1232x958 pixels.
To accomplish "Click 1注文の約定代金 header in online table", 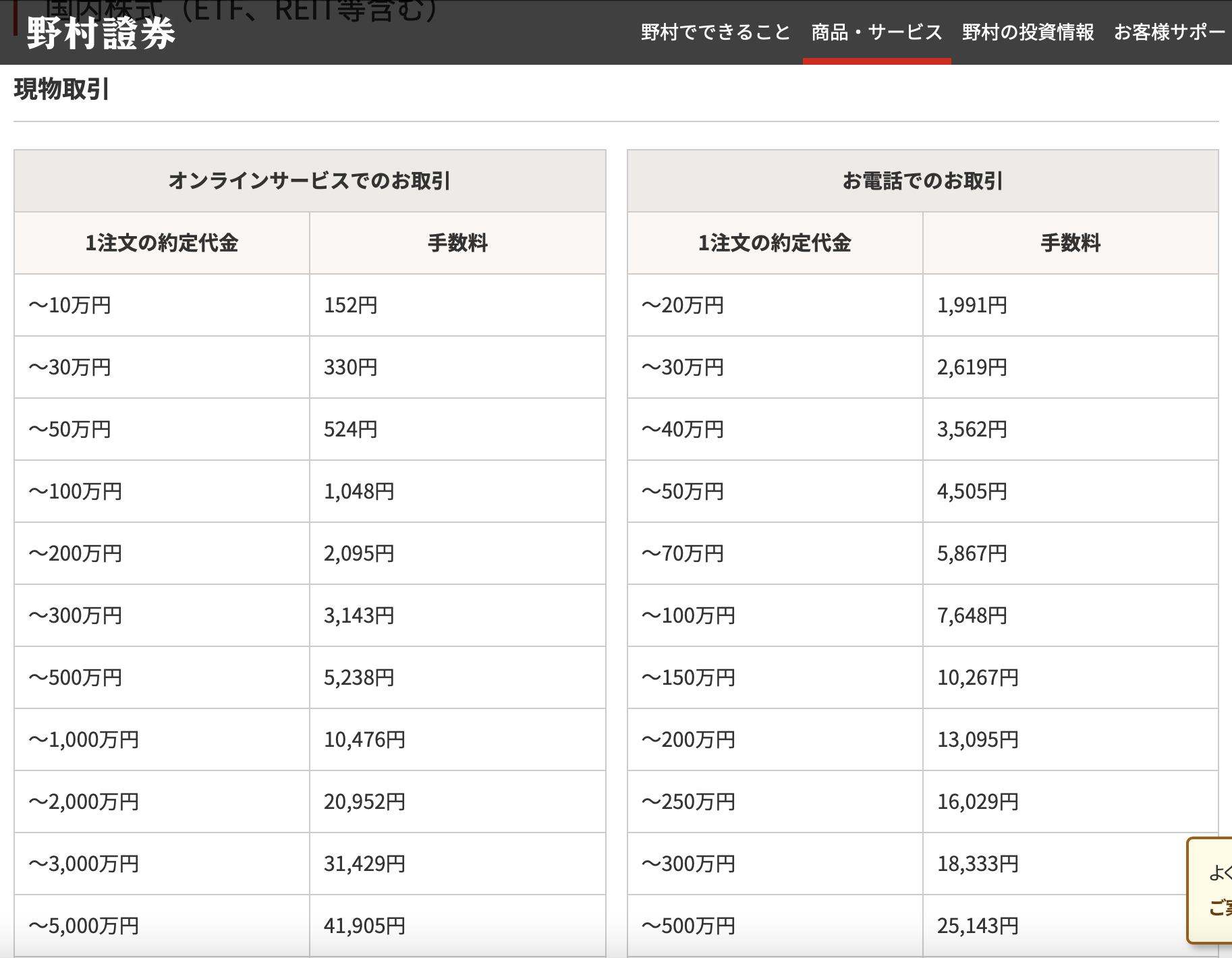I will click(162, 243).
